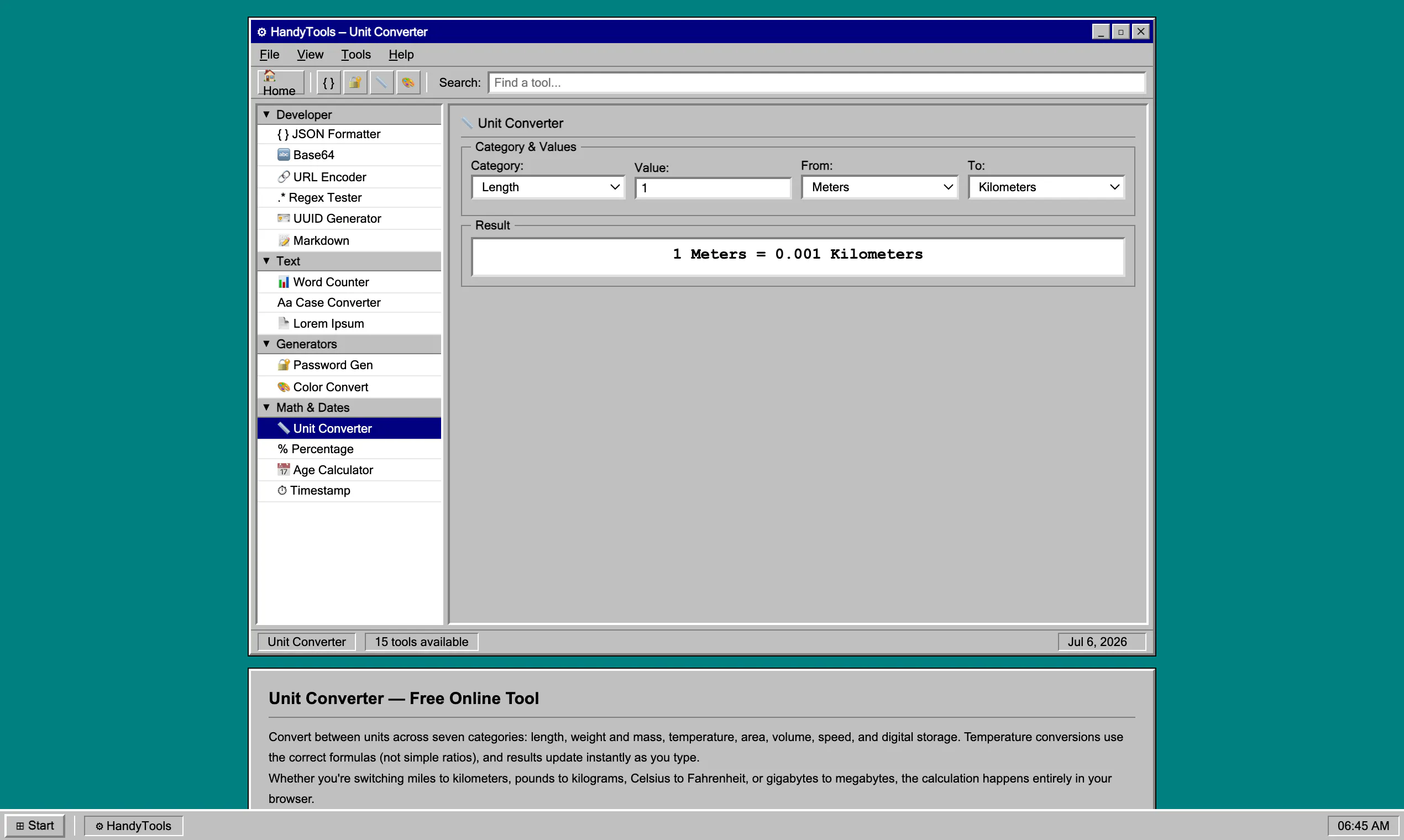Select Color Convert in sidebar list
Viewport: 1404px width, 840px height.
click(x=349, y=387)
